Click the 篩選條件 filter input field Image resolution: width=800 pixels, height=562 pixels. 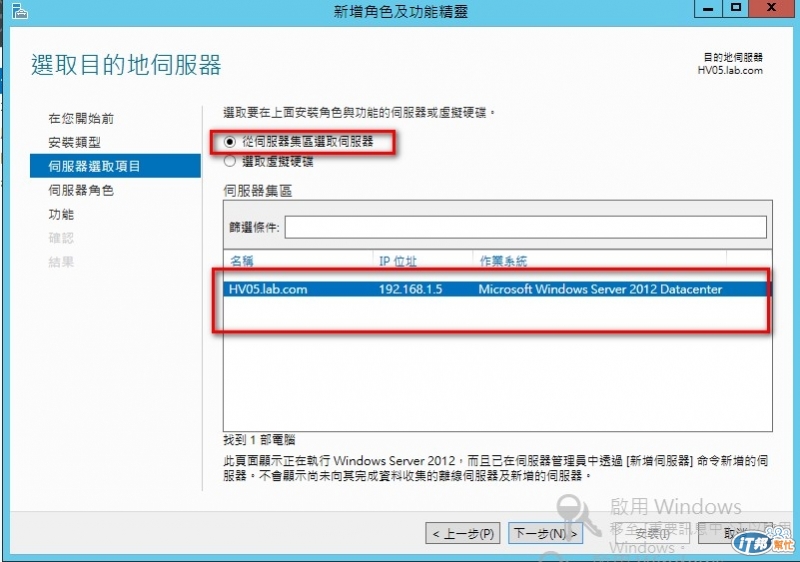pyautogui.click(x=526, y=227)
